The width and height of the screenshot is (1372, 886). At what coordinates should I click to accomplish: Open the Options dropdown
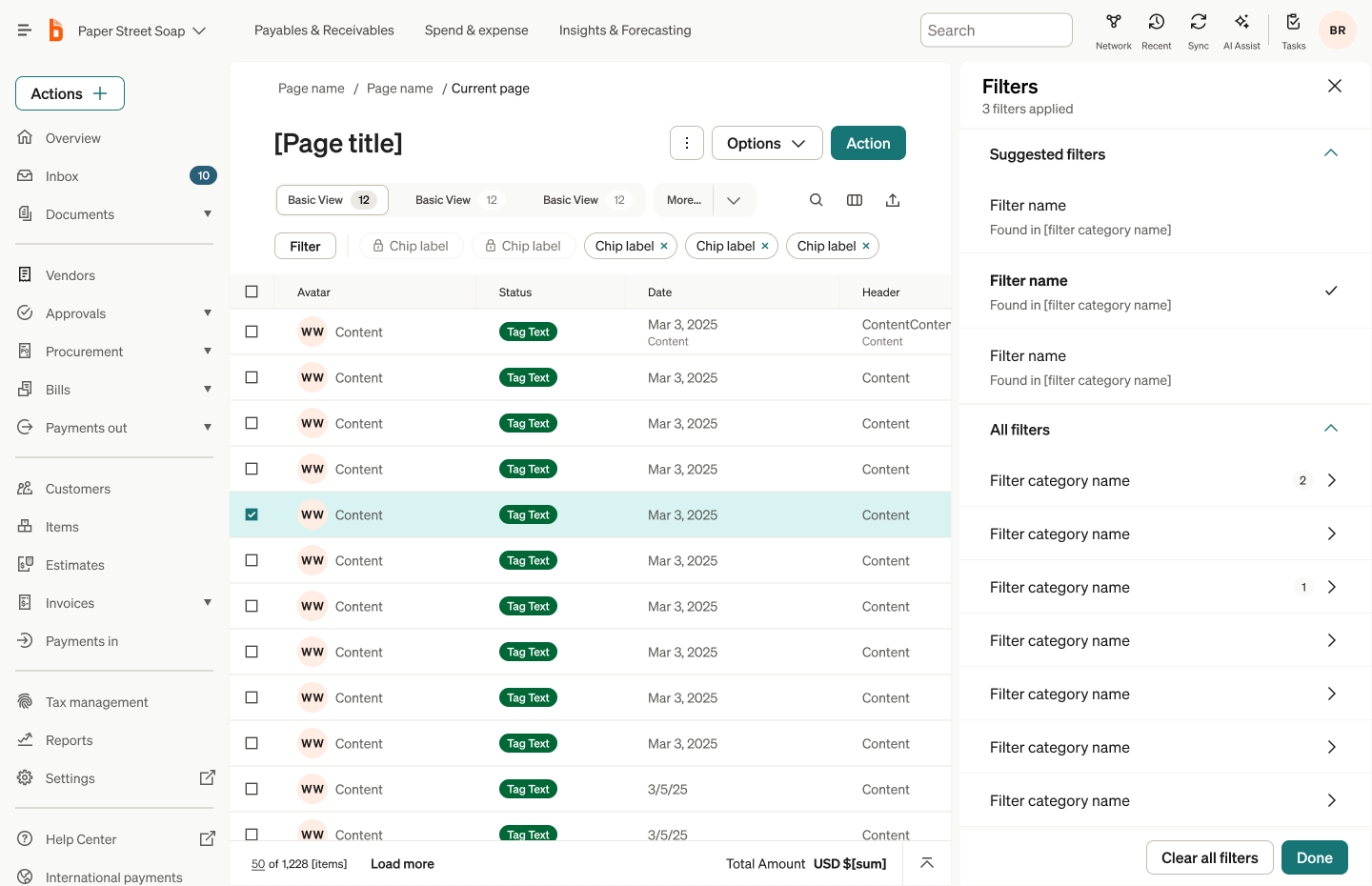point(767,143)
